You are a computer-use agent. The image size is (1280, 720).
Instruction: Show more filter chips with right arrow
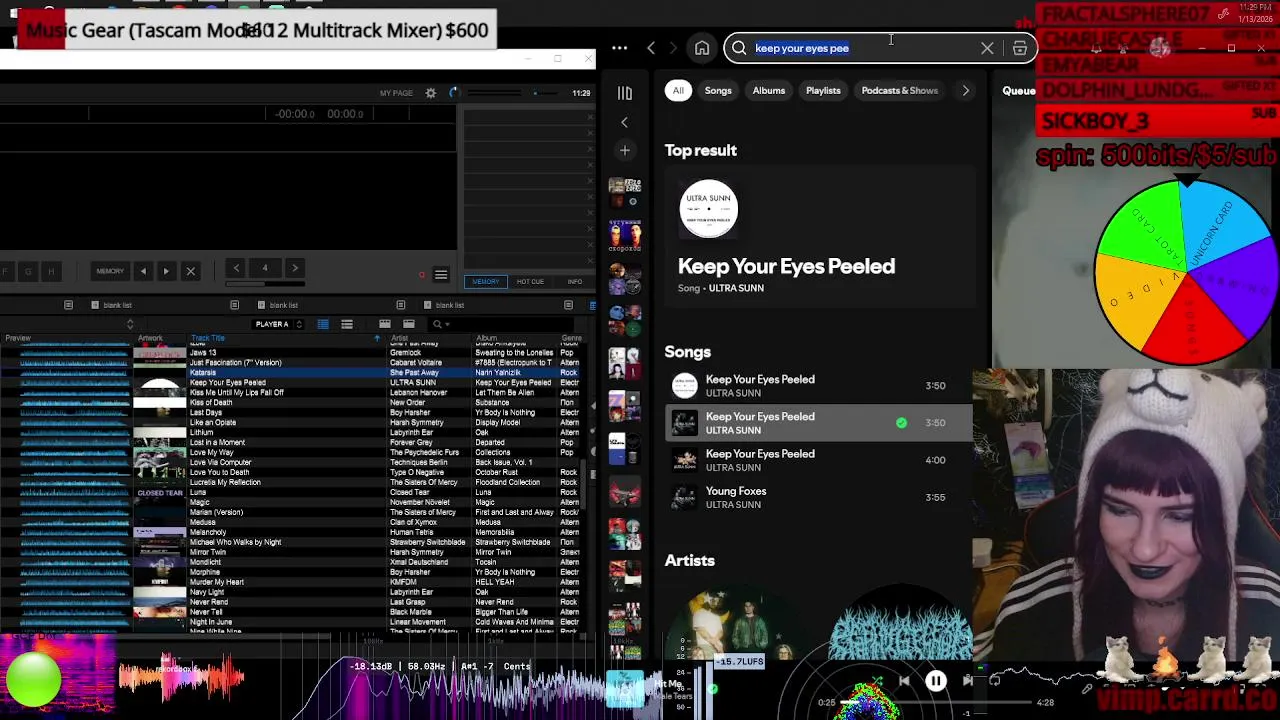[x=965, y=90]
